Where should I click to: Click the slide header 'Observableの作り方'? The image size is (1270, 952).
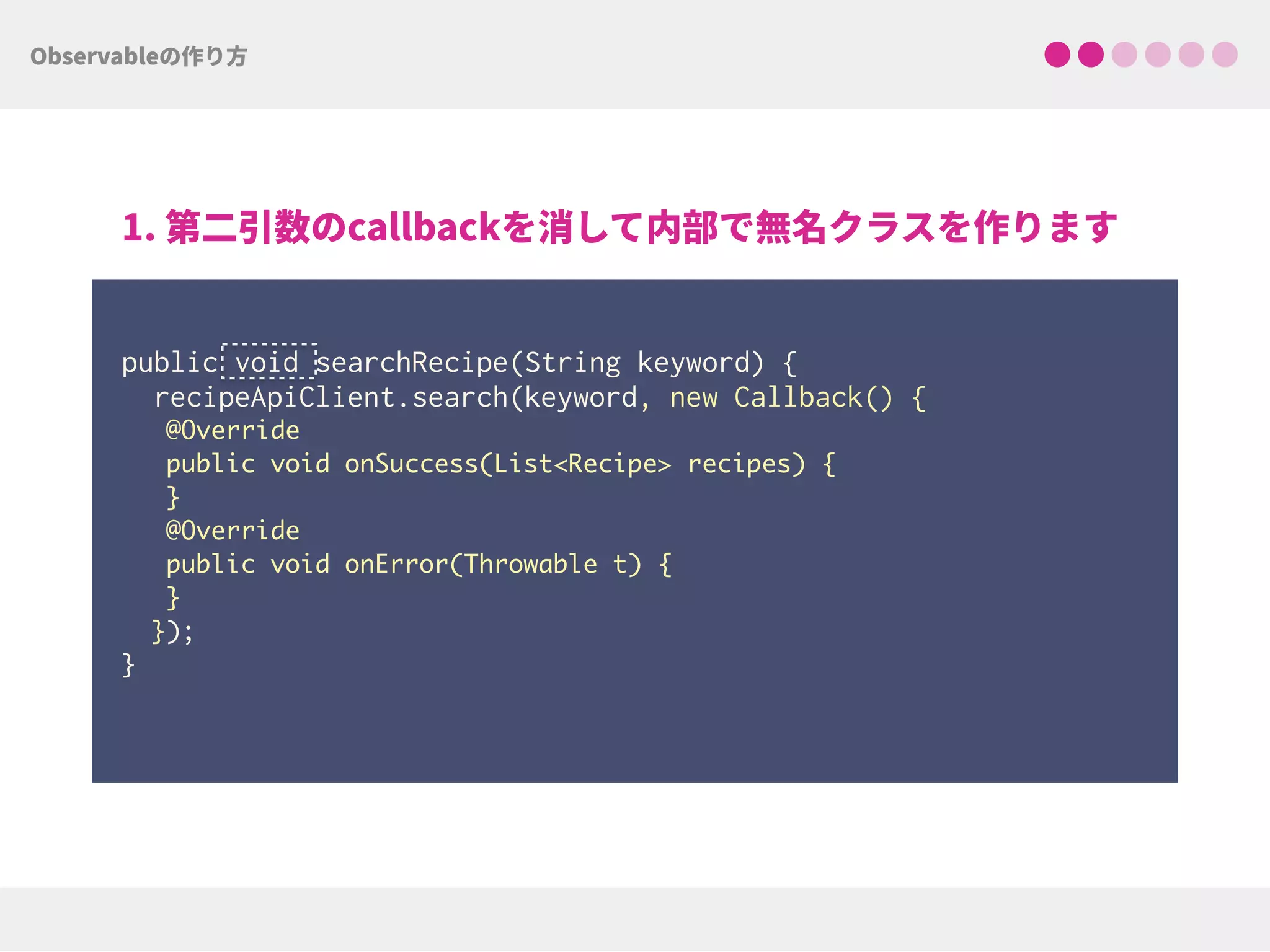(x=138, y=56)
